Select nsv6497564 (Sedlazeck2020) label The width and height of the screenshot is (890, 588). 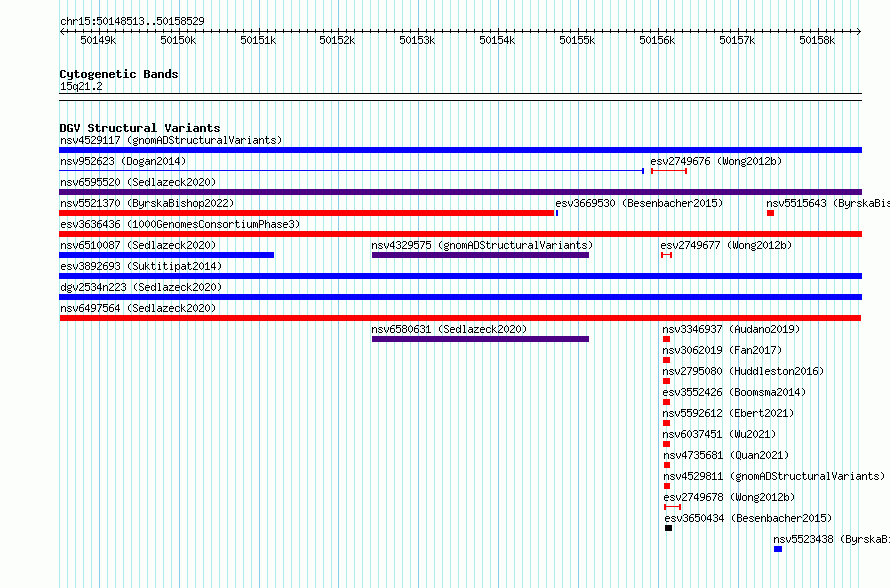tap(138, 308)
